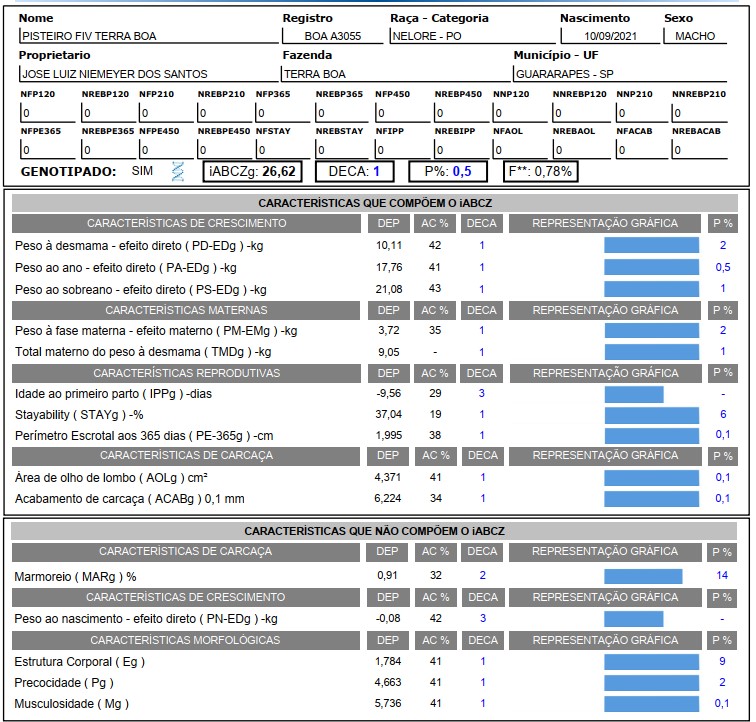Click the NNREBP210 value field
Screen dimensions: 756x722
(x=700, y=113)
